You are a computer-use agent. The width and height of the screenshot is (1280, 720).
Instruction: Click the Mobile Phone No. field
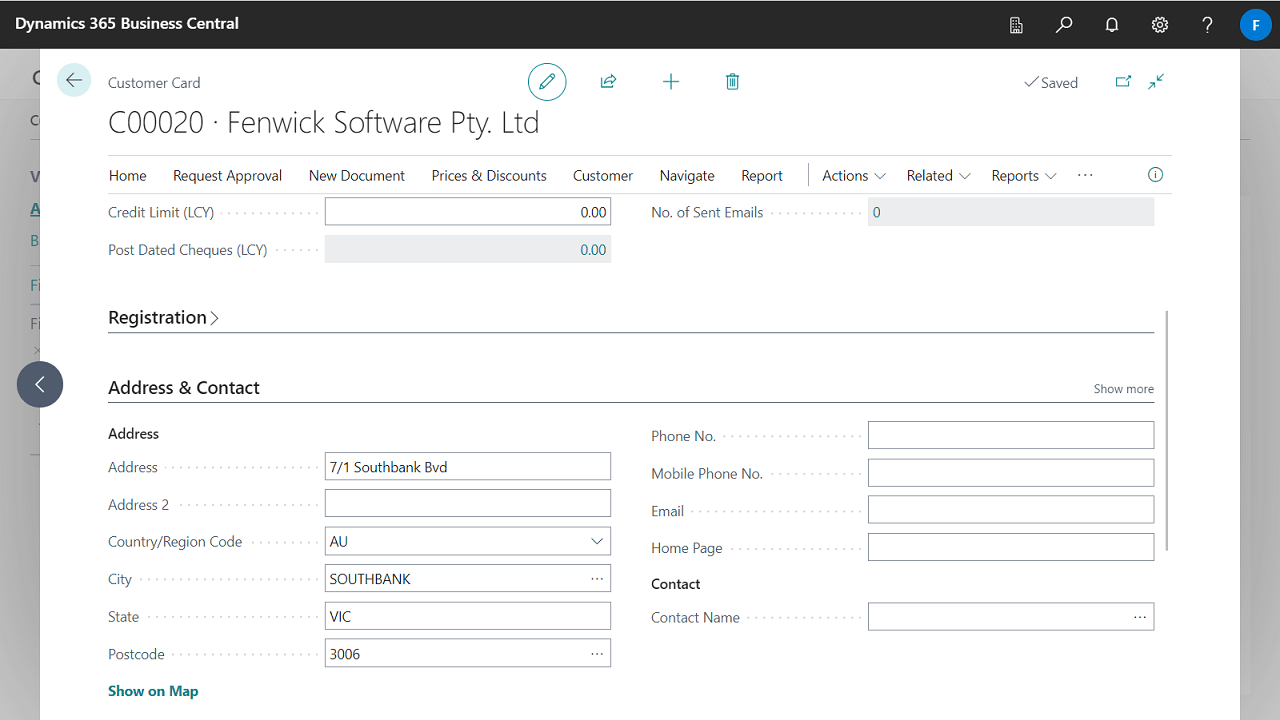1011,473
